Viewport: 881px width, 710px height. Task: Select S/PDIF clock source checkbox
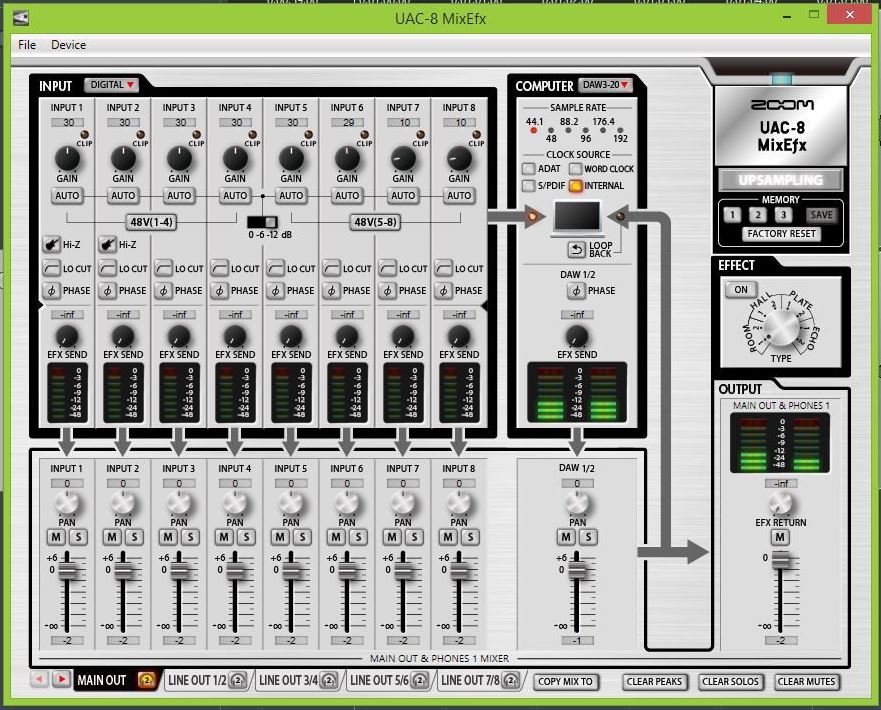(529, 185)
